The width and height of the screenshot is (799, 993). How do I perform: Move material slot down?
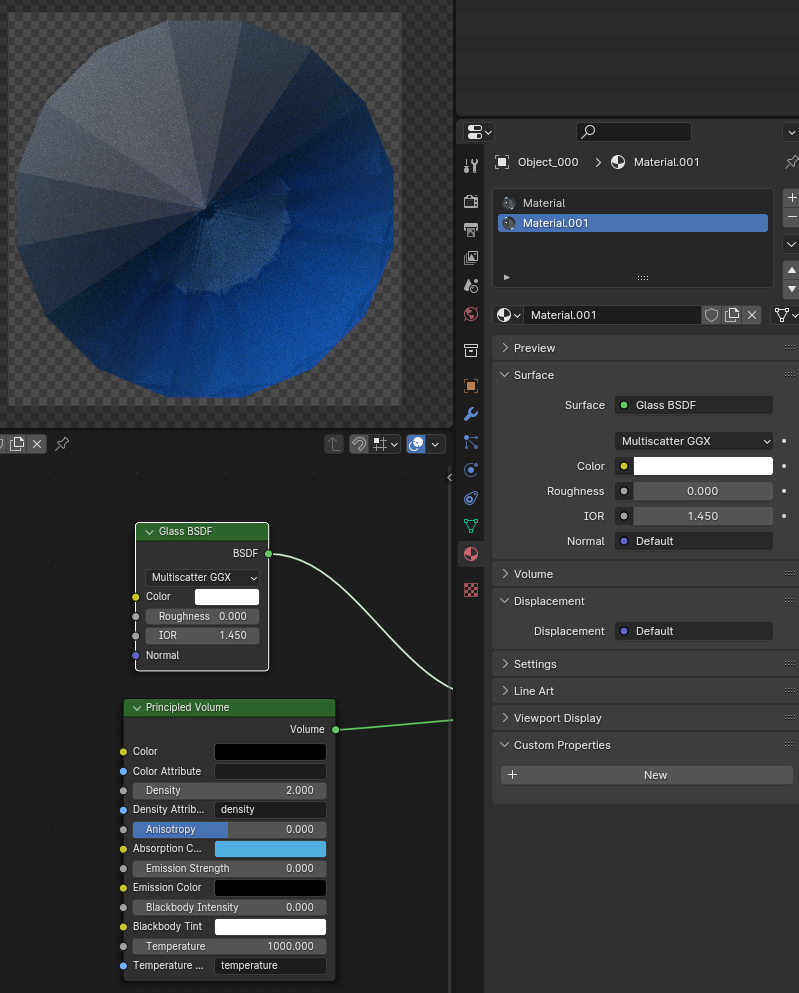coord(791,289)
